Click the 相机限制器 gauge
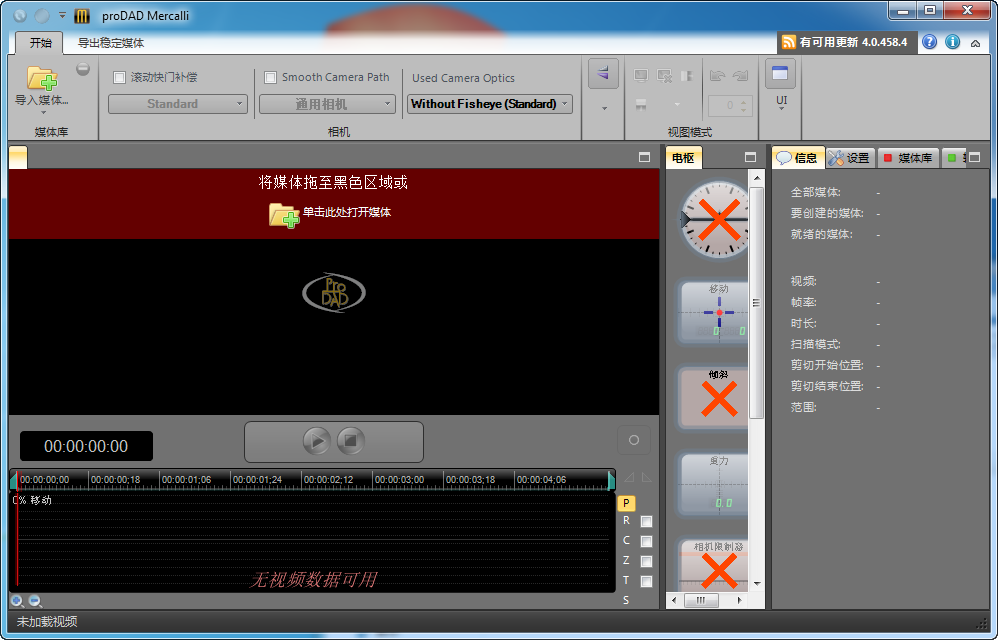Screen dimensions: 998x640 click(714, 564)
